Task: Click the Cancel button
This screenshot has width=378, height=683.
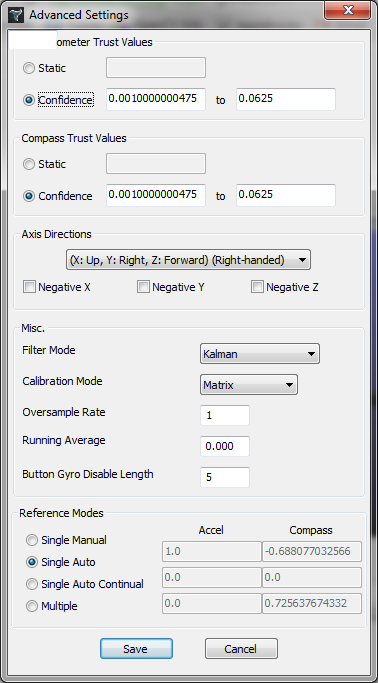Action: click(x=241, y=649)
